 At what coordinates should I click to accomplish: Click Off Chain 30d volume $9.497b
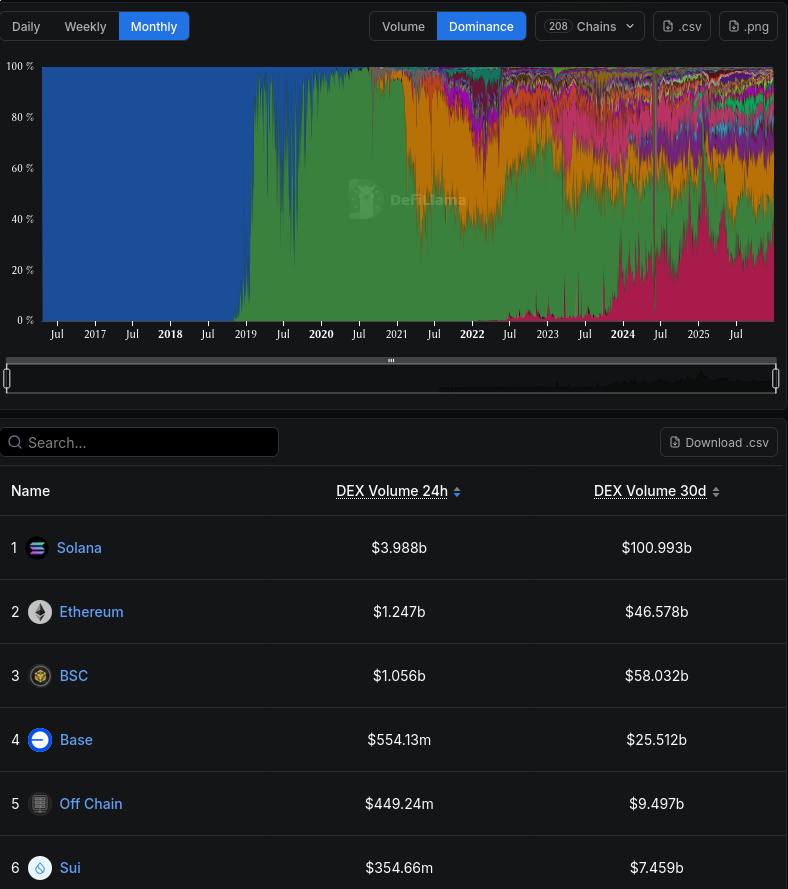pos(656,804)
